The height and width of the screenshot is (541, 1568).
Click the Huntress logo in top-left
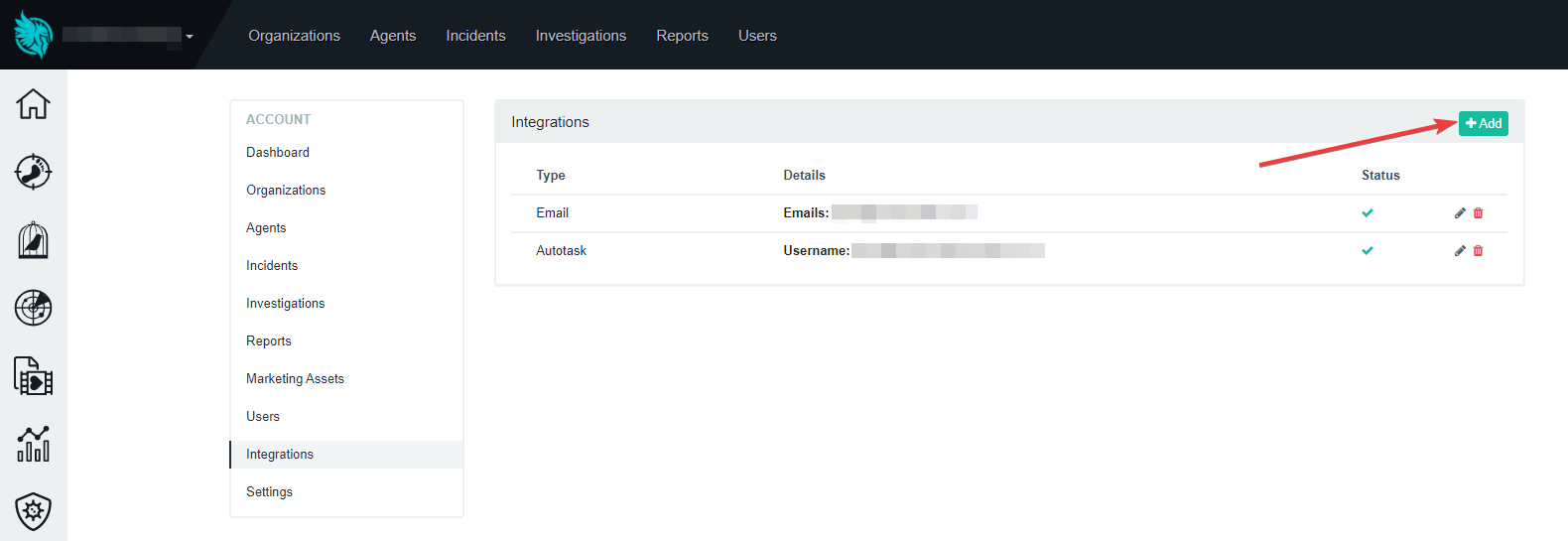pos(33,35)
